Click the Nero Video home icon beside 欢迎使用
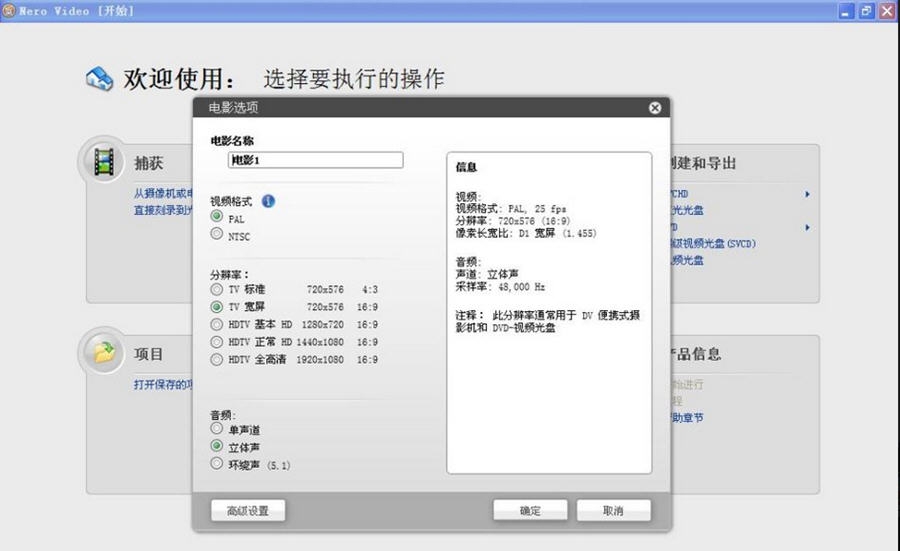Viewport: 900px width, 551px height. coord(100,79)
